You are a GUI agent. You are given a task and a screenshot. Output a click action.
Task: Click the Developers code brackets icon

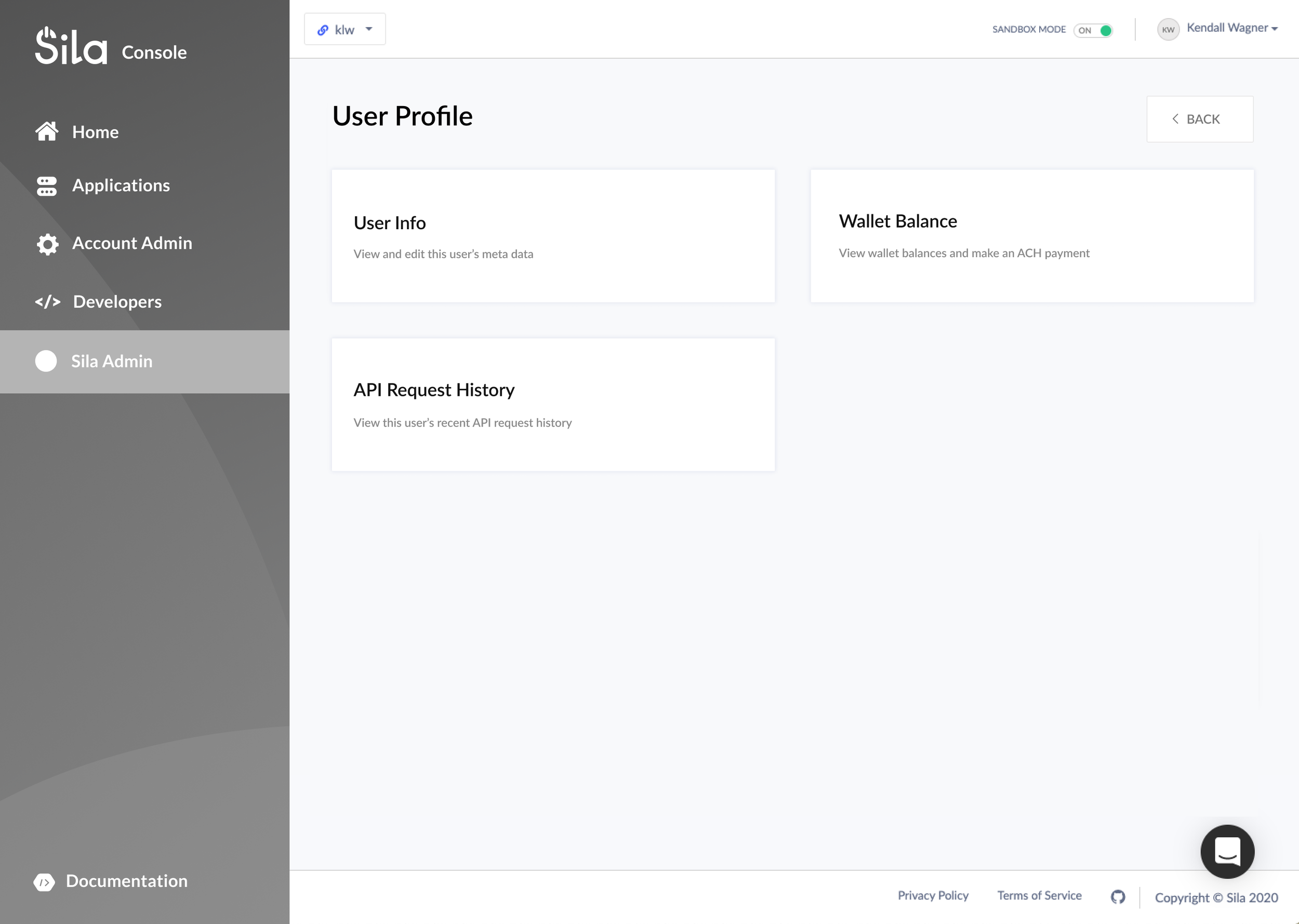click(x=48, y=301)
